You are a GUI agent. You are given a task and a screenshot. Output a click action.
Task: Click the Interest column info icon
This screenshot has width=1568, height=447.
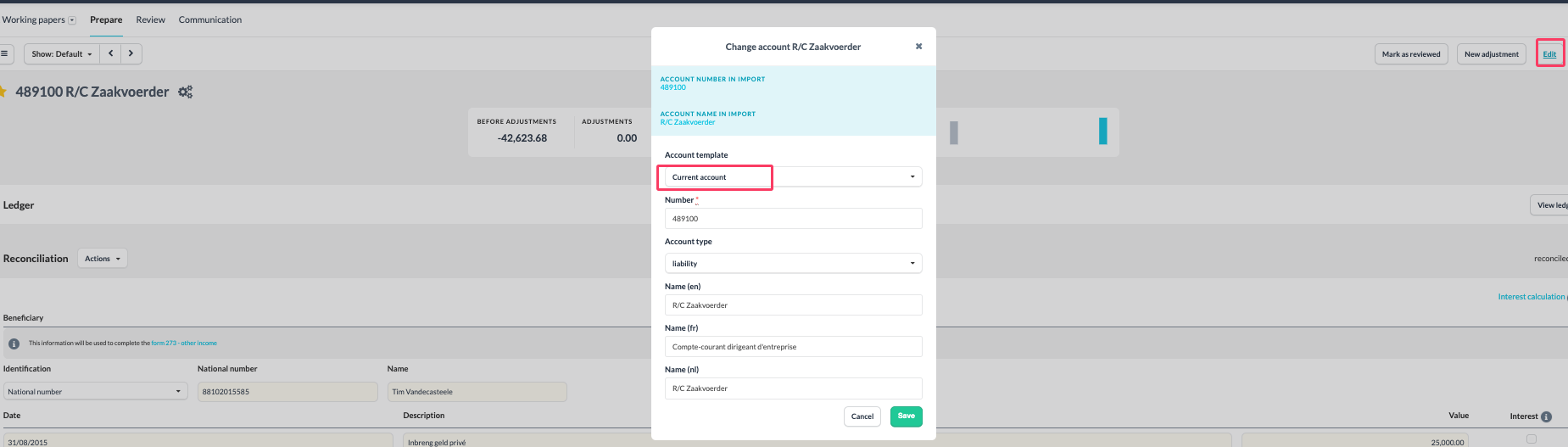pyautogui.click(x=1546, y=416)
